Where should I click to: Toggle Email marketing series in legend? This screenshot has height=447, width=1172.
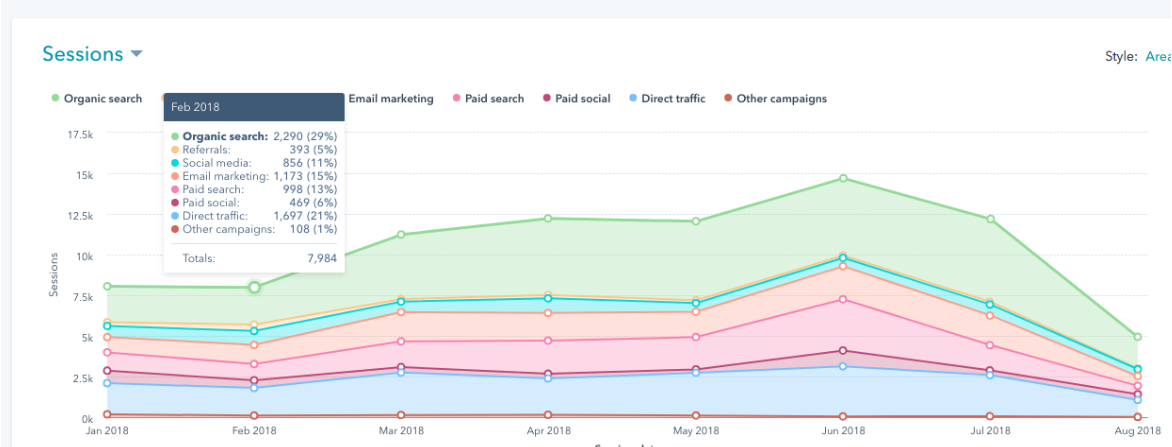(x=391, y=99)
